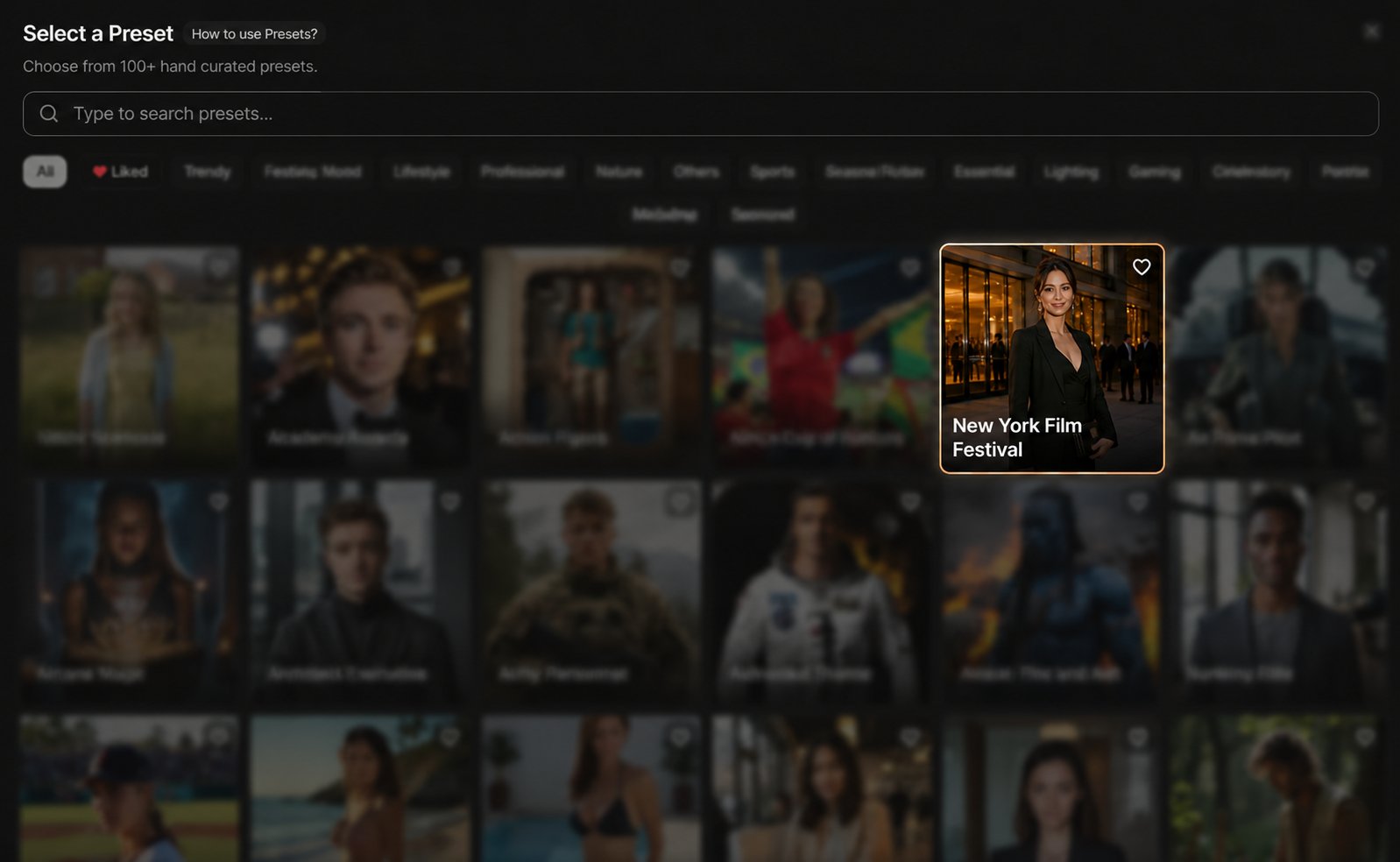Choose the pilot in jet cockpit preset
Screen dimensions: 1400x862
[x=1279, y=356]
